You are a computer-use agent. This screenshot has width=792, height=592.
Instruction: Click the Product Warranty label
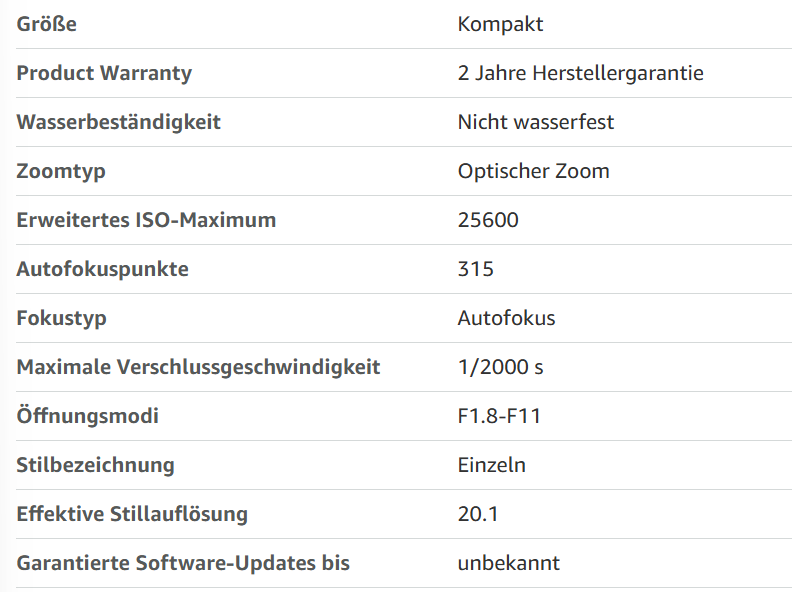pyautogui.click(x=104, y=73)
